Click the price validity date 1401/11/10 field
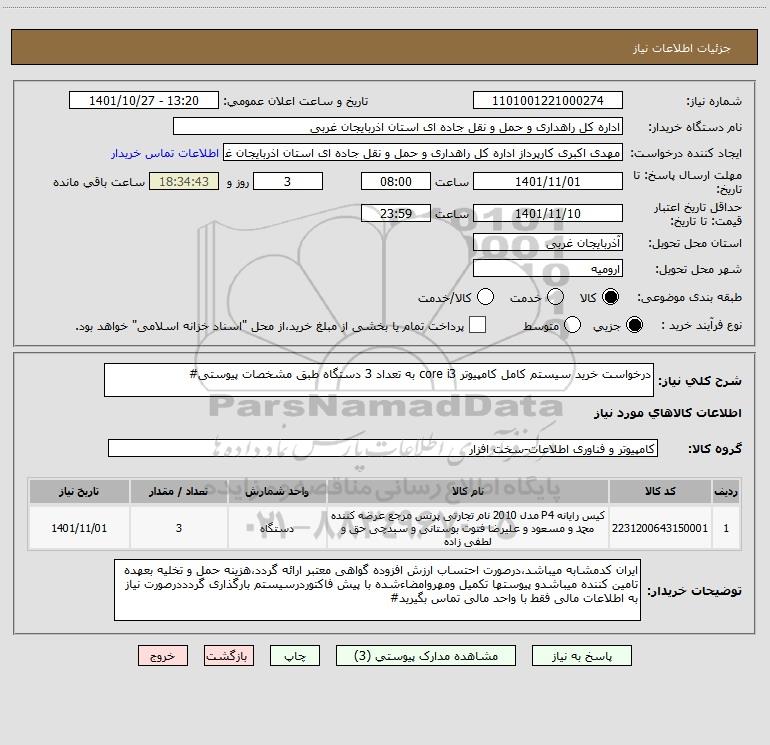The width and height of the screenshot is (770, 745). coord(548,213)
